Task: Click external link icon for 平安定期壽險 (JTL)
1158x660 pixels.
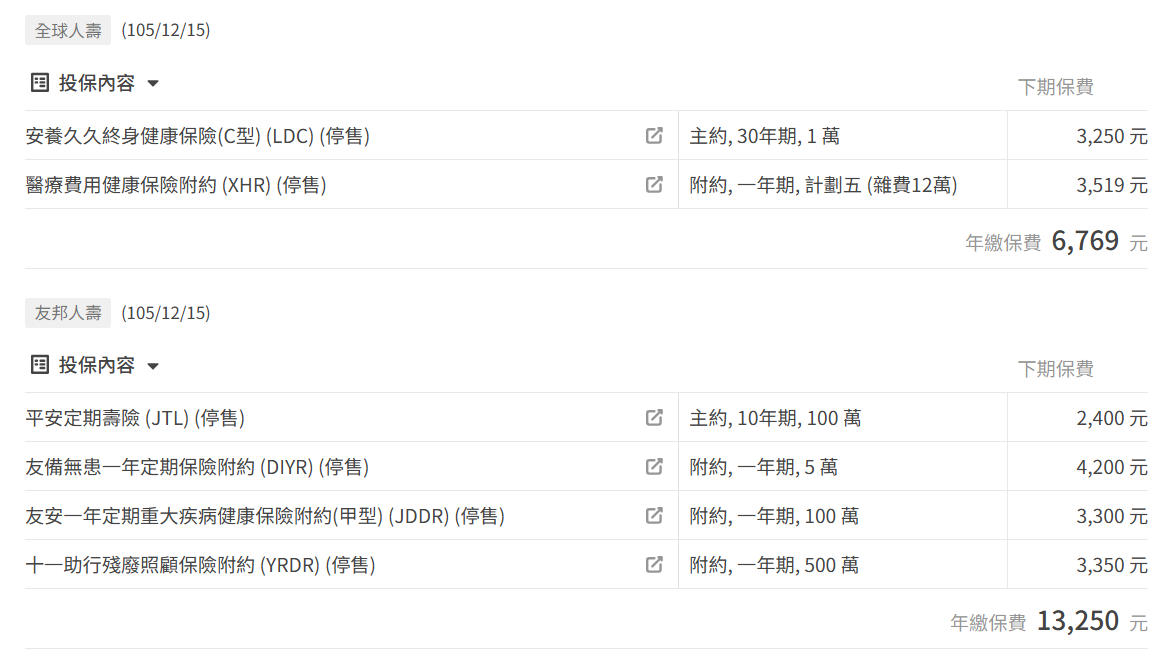Action: coord(654,418)
